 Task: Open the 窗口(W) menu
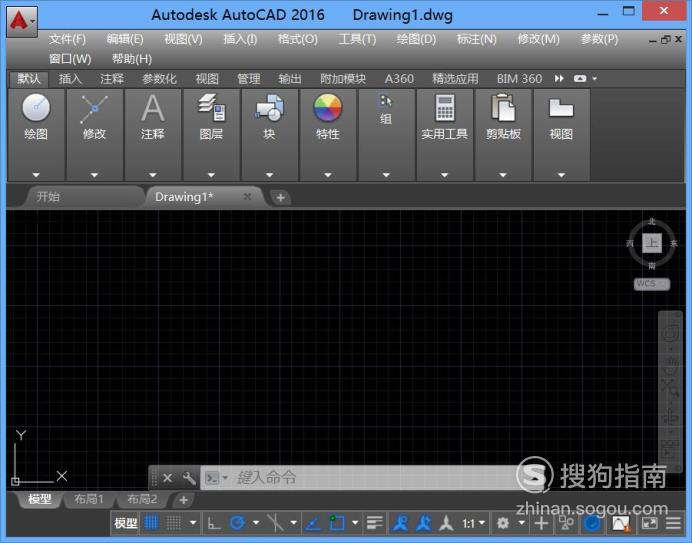(70, 59)
